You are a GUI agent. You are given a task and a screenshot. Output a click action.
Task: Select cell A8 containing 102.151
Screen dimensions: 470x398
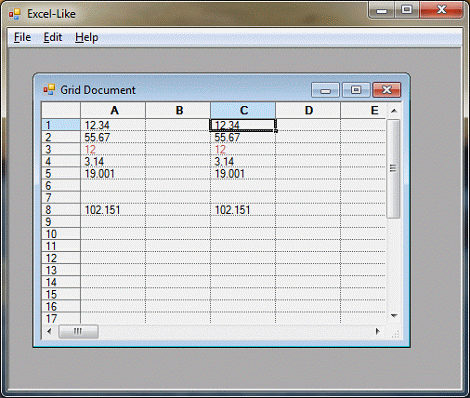[113, 210]
